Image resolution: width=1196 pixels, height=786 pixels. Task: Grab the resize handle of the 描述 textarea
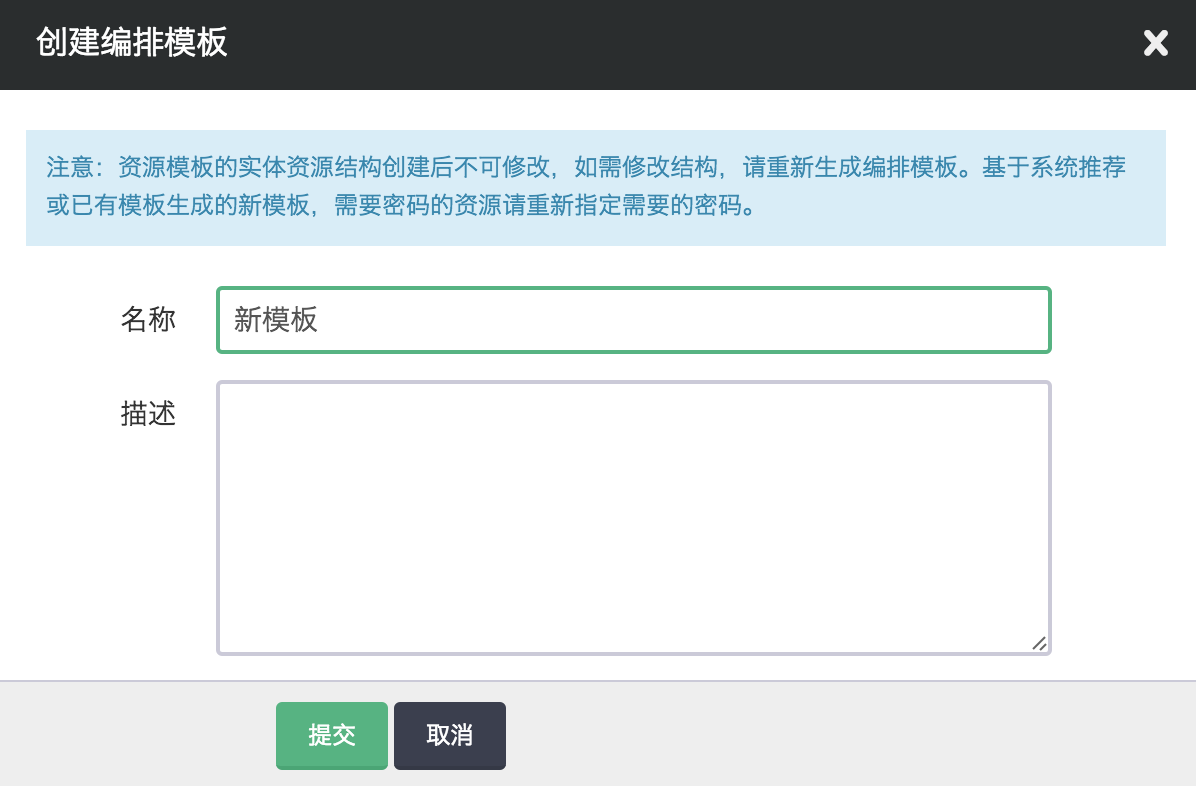tap(1039, 643)
